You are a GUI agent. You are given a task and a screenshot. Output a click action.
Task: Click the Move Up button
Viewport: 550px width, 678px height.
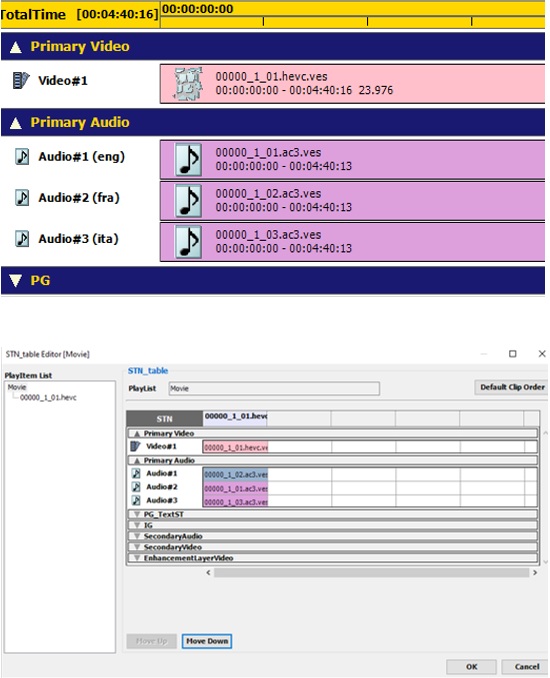pyautogui.click(x=151, y=641)
